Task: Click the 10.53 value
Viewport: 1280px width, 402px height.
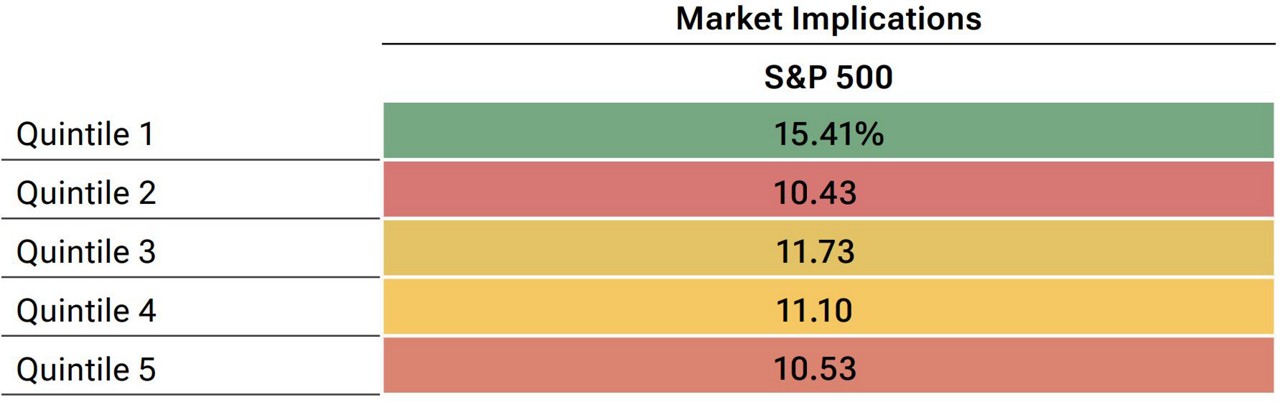Action: click(815, 370)
